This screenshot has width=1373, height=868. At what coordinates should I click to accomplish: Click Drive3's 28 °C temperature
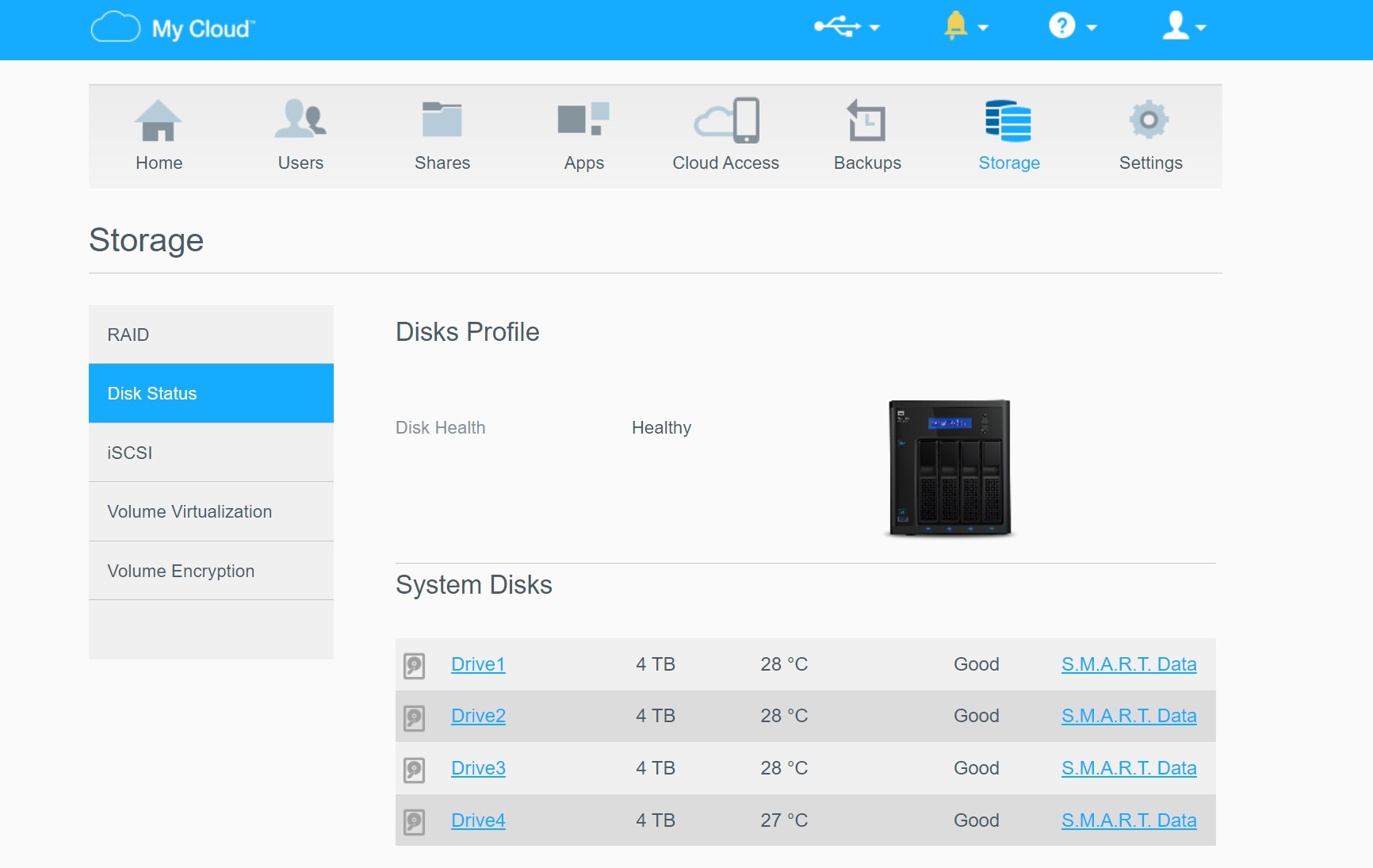(x=784, y=768)
